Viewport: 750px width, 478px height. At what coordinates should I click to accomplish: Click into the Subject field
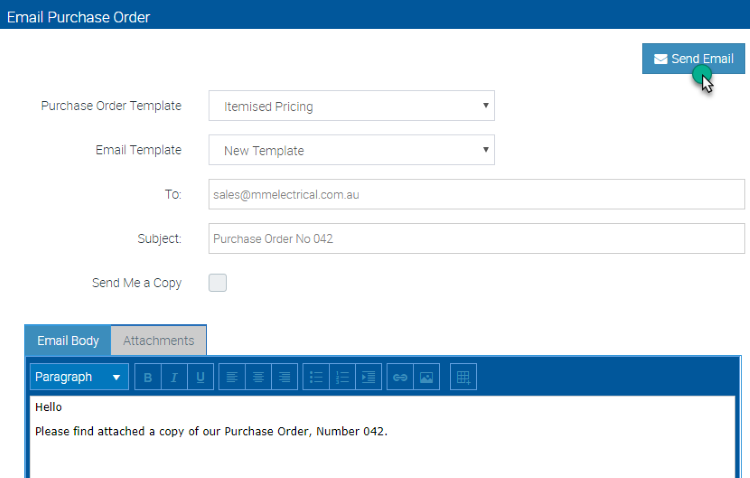[x=476, y=238]
